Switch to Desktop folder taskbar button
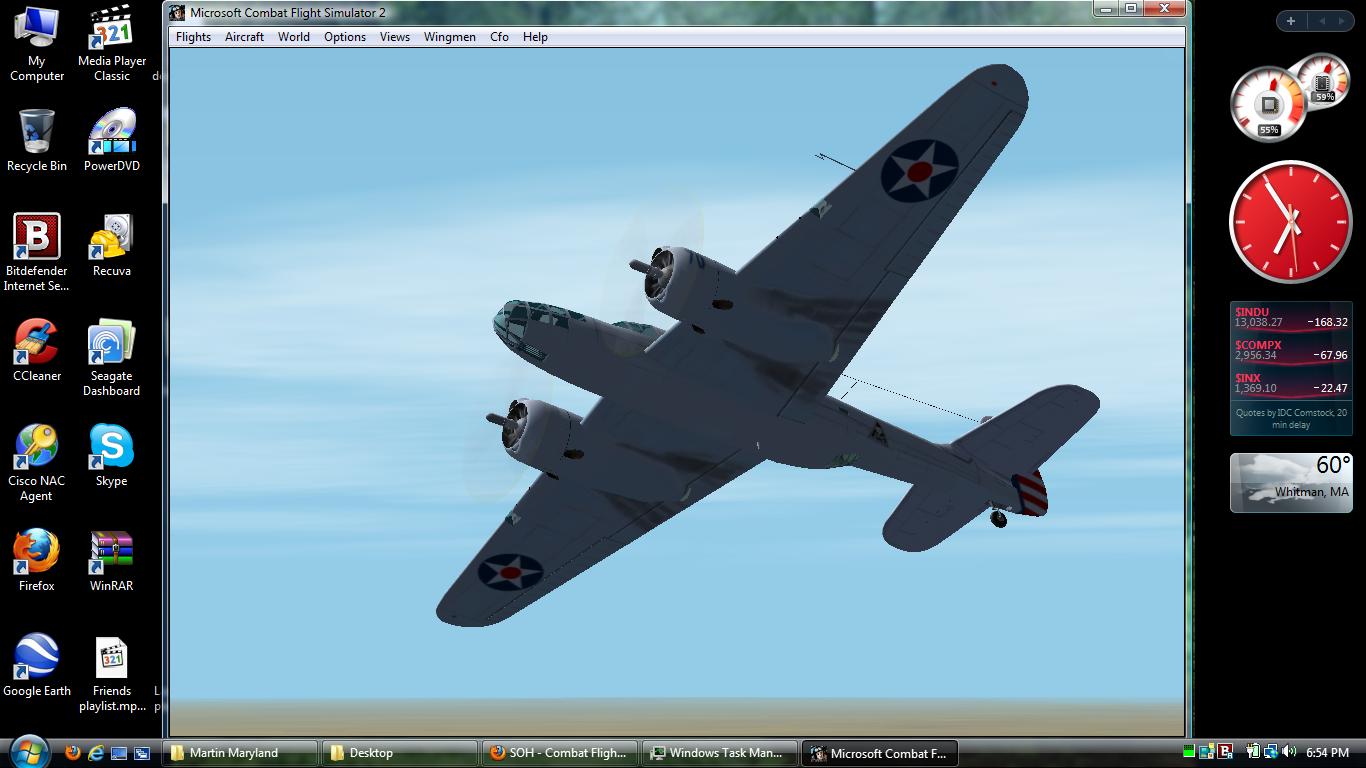This screenshot has width=1366, height=768. pos(398,753)
